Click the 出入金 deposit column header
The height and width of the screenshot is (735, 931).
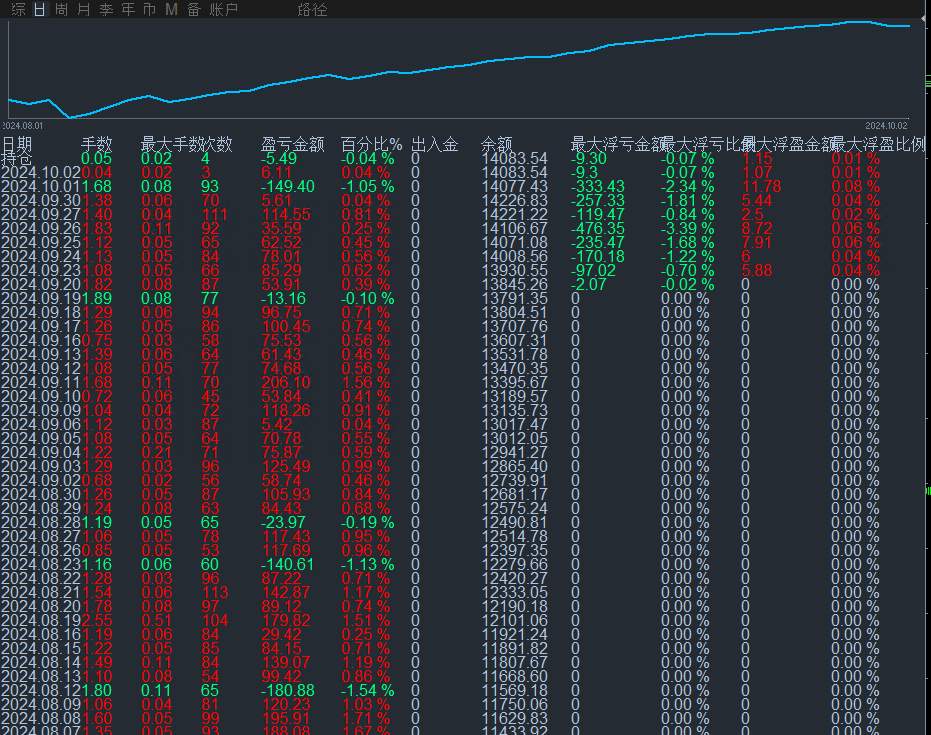pos(435,144)
